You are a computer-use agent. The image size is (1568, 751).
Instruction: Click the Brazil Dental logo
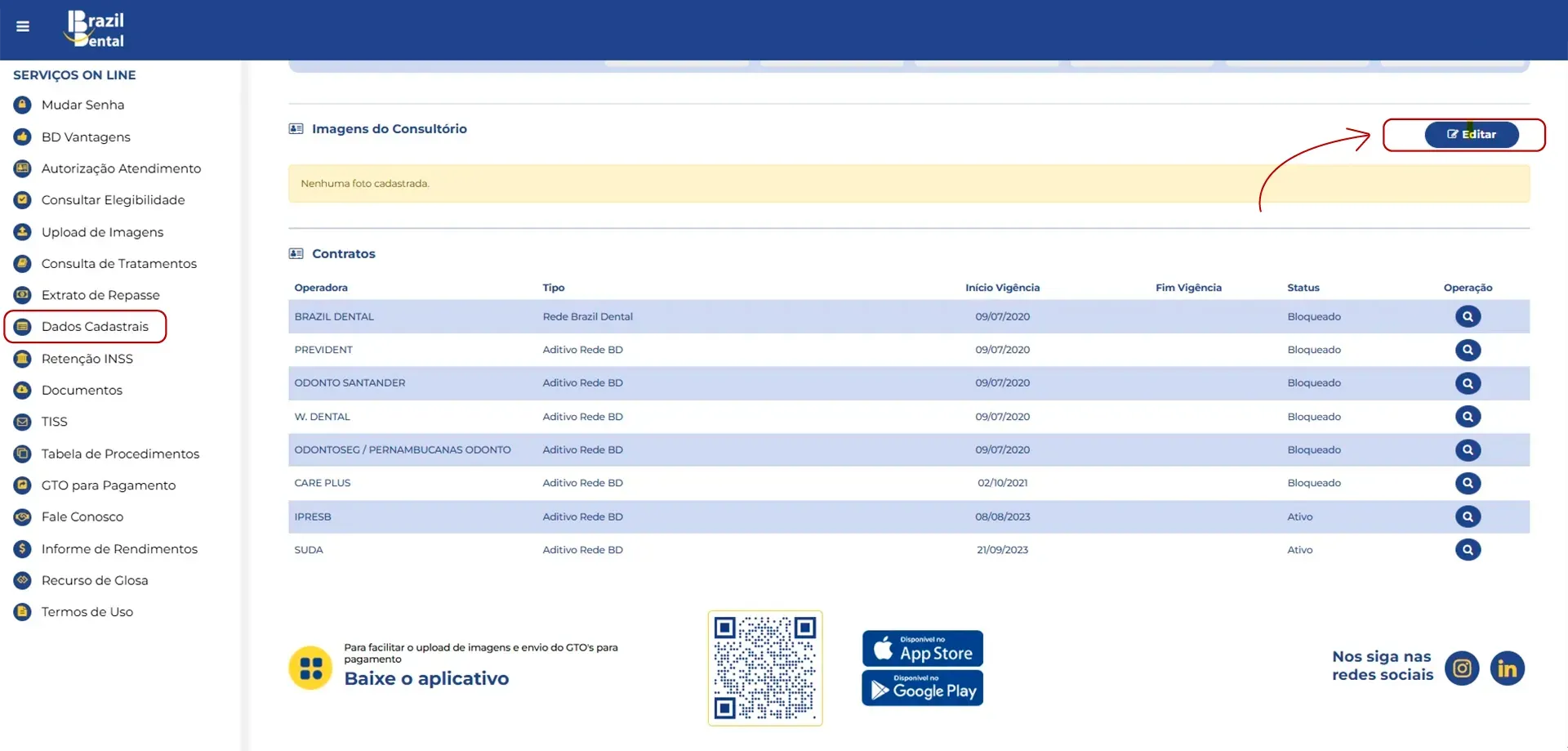click(96, 29)
